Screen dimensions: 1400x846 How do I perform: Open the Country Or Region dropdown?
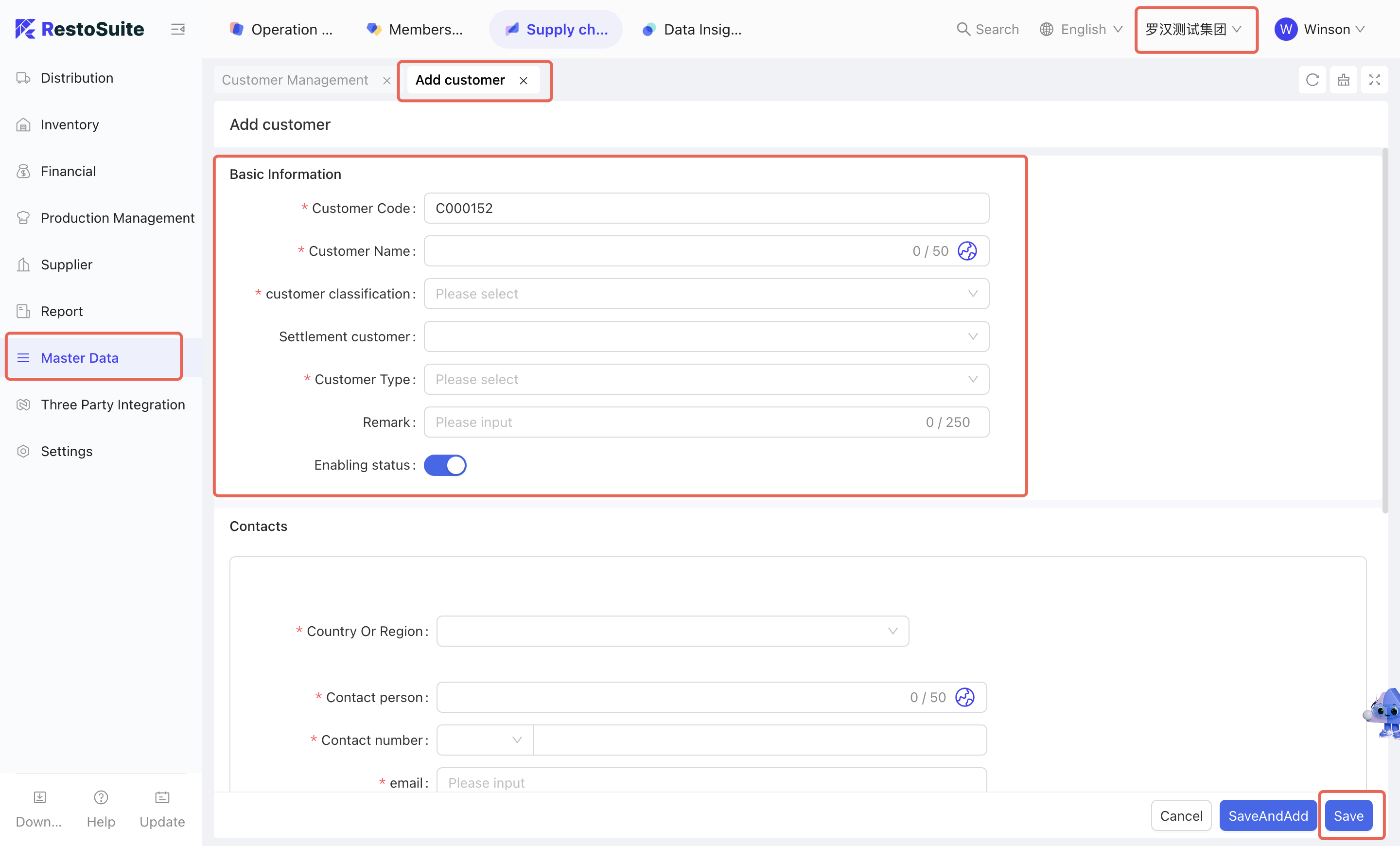click(672, 631)
